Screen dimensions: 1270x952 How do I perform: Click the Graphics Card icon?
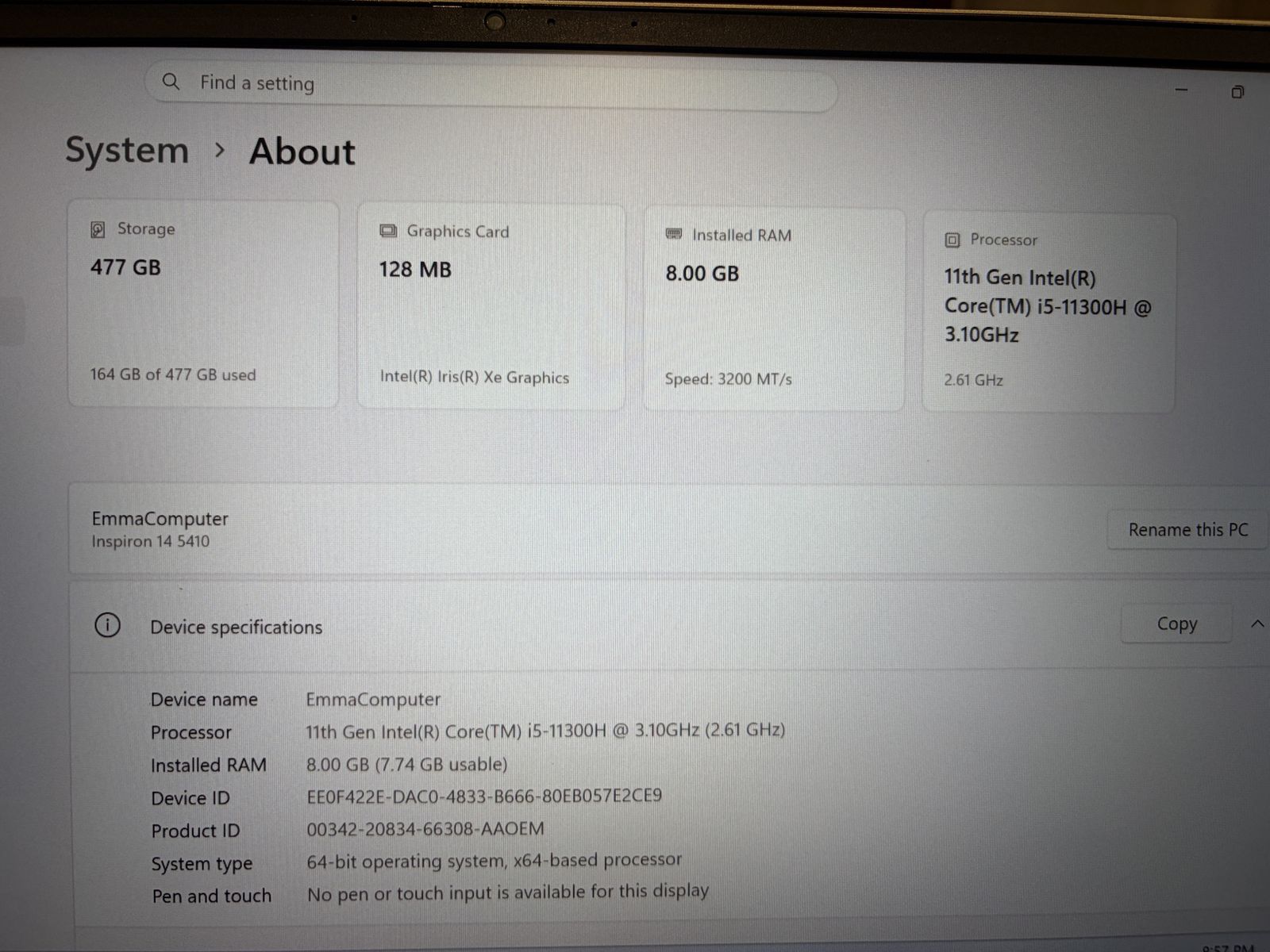click(388, 231)
